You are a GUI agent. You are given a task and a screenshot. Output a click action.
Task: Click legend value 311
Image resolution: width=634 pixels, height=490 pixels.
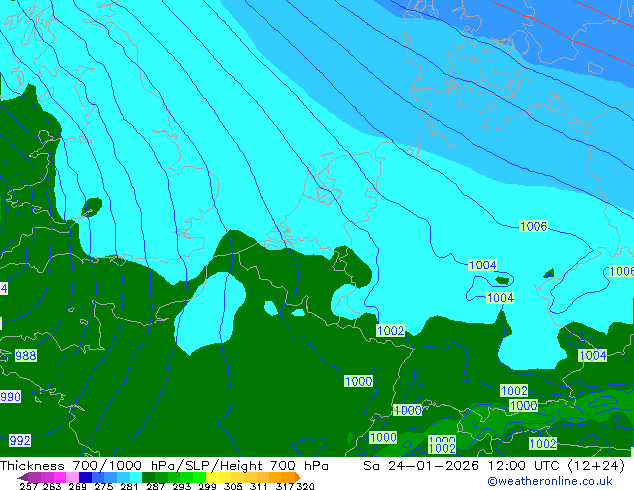click(259, 486)
